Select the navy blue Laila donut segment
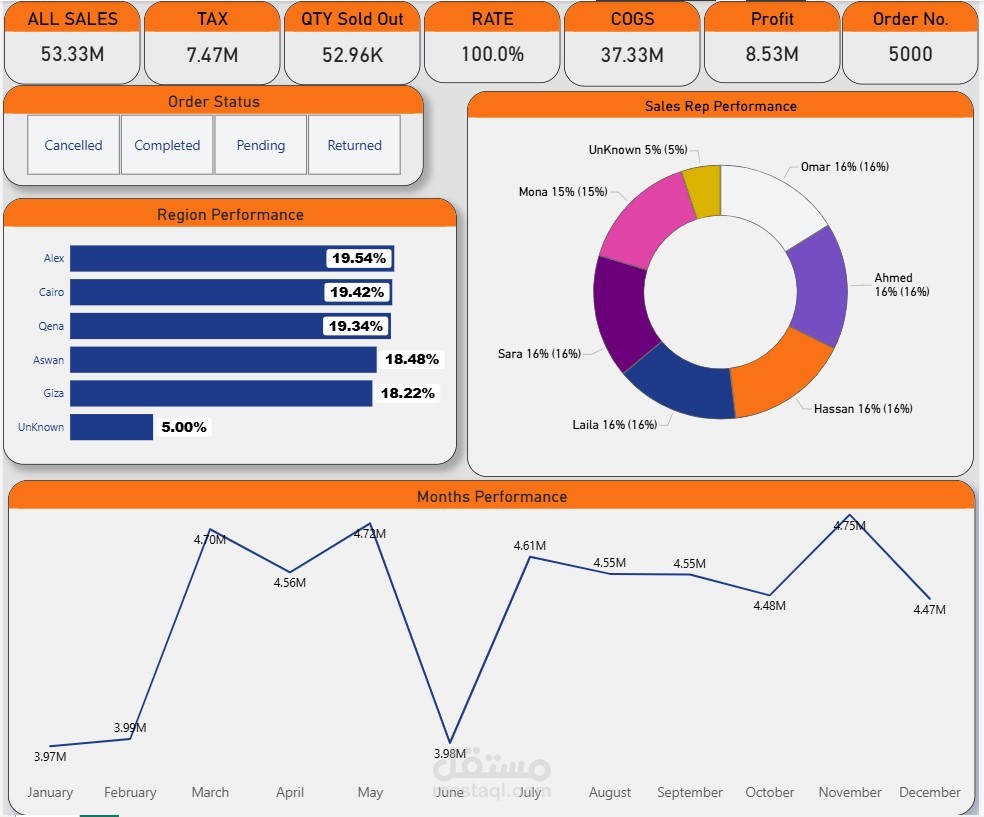 [x=683, y=387]
